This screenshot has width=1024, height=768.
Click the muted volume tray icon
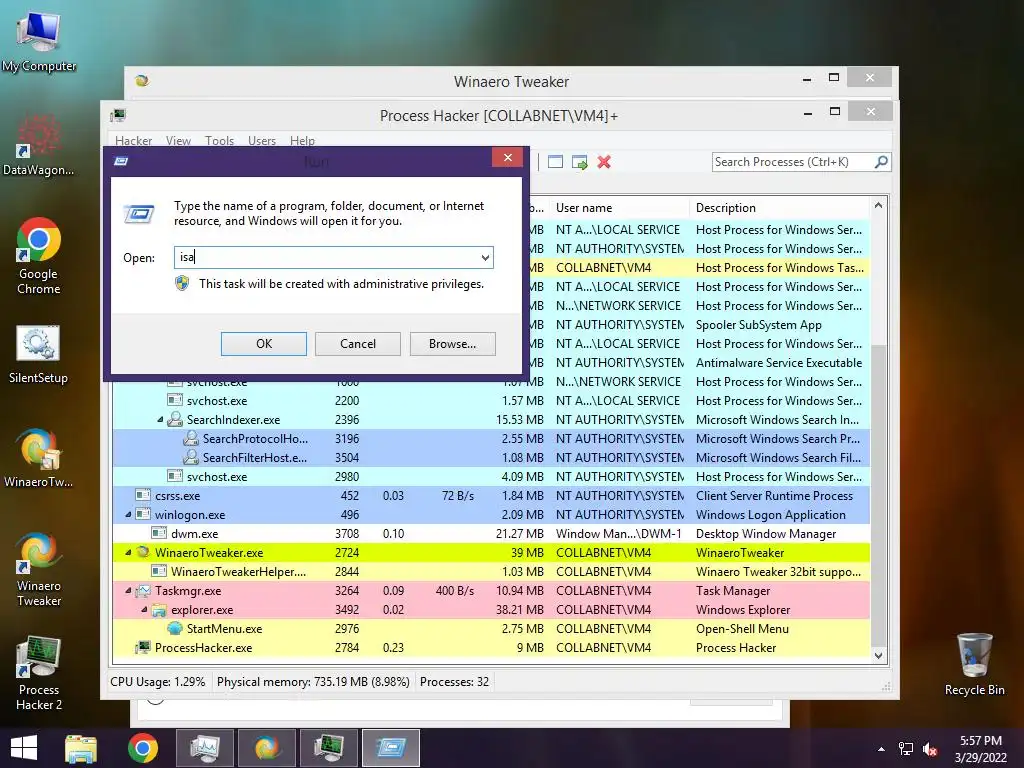(x=931, y=749)
